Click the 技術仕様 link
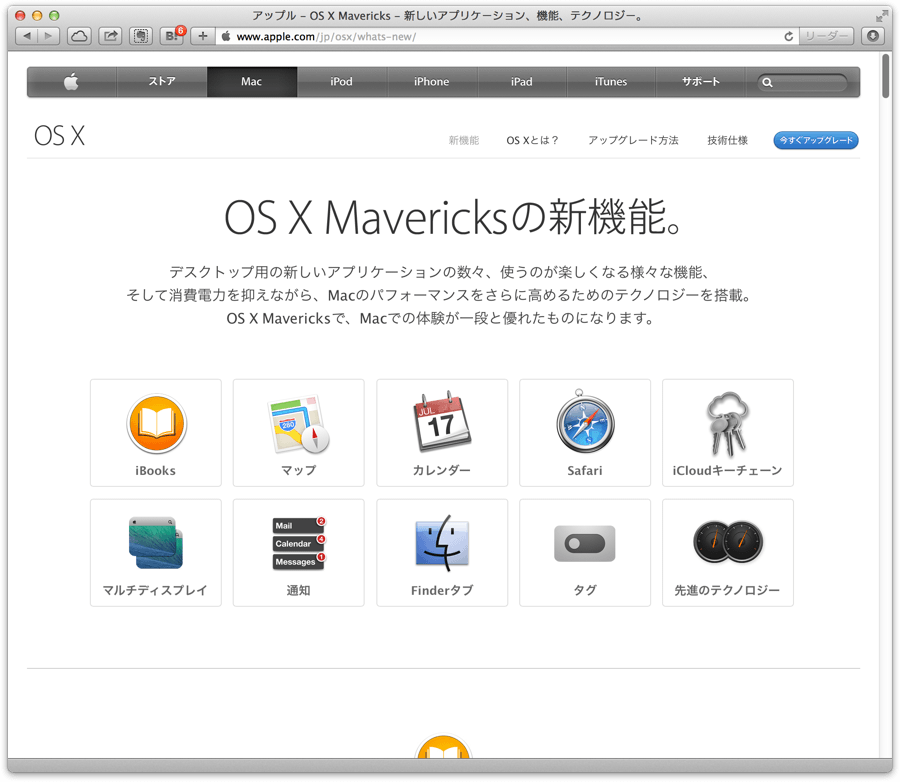Screen dimensions: 900x782 [x=727, y=140]
